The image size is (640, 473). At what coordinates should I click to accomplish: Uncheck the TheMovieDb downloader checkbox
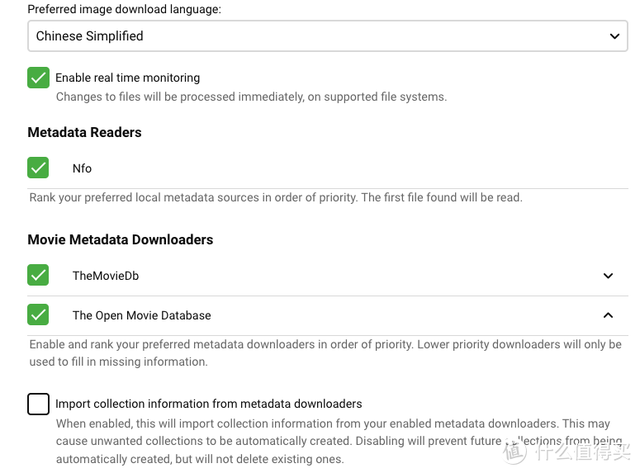[38, 275]
